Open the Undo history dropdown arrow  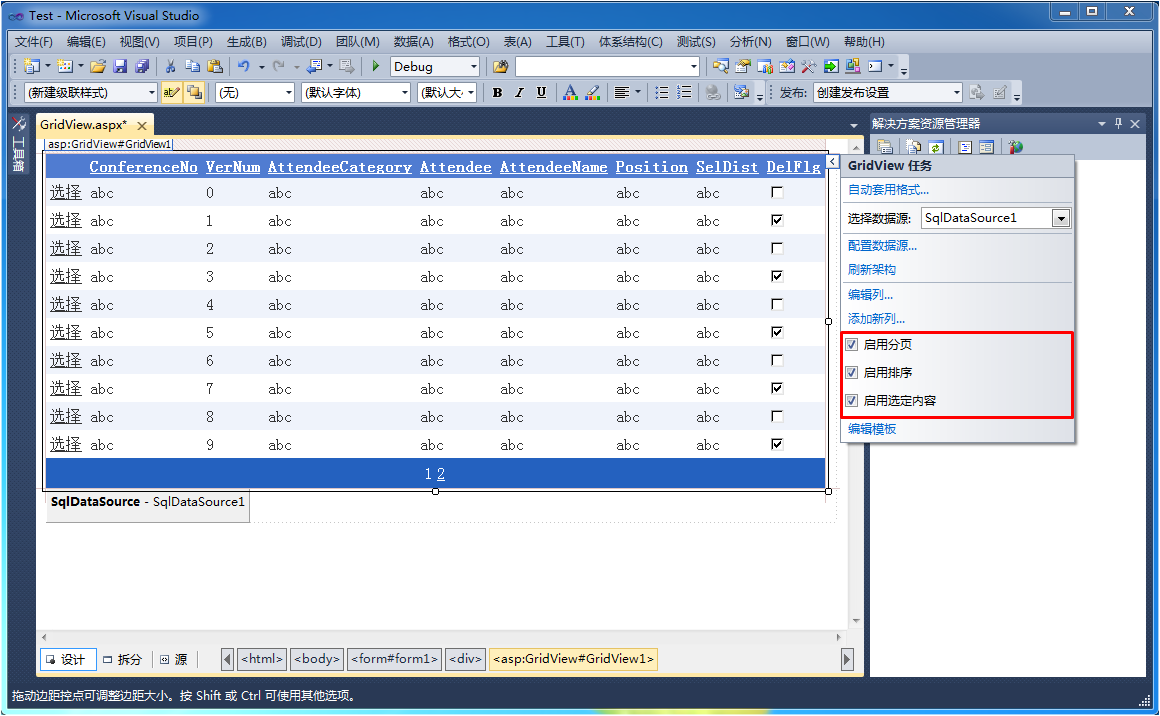[x=261, y=67]
